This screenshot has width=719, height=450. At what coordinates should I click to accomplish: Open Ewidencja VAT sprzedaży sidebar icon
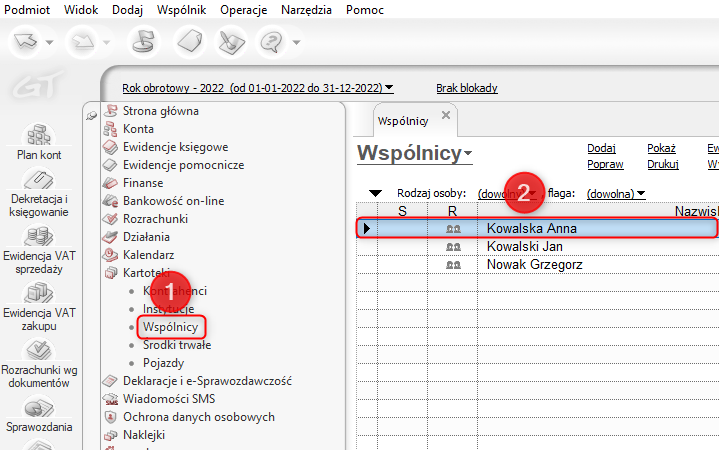39,250
